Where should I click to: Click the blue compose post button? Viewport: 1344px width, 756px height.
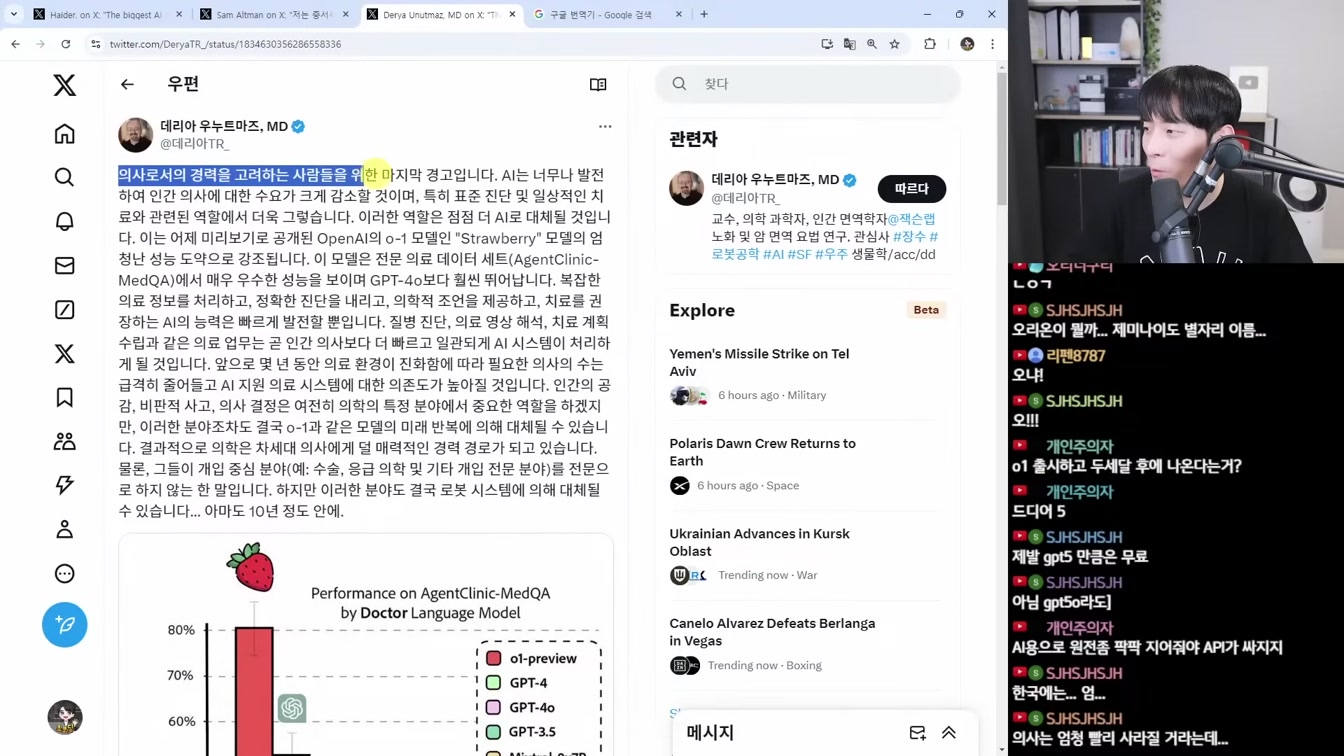[65, 624]
